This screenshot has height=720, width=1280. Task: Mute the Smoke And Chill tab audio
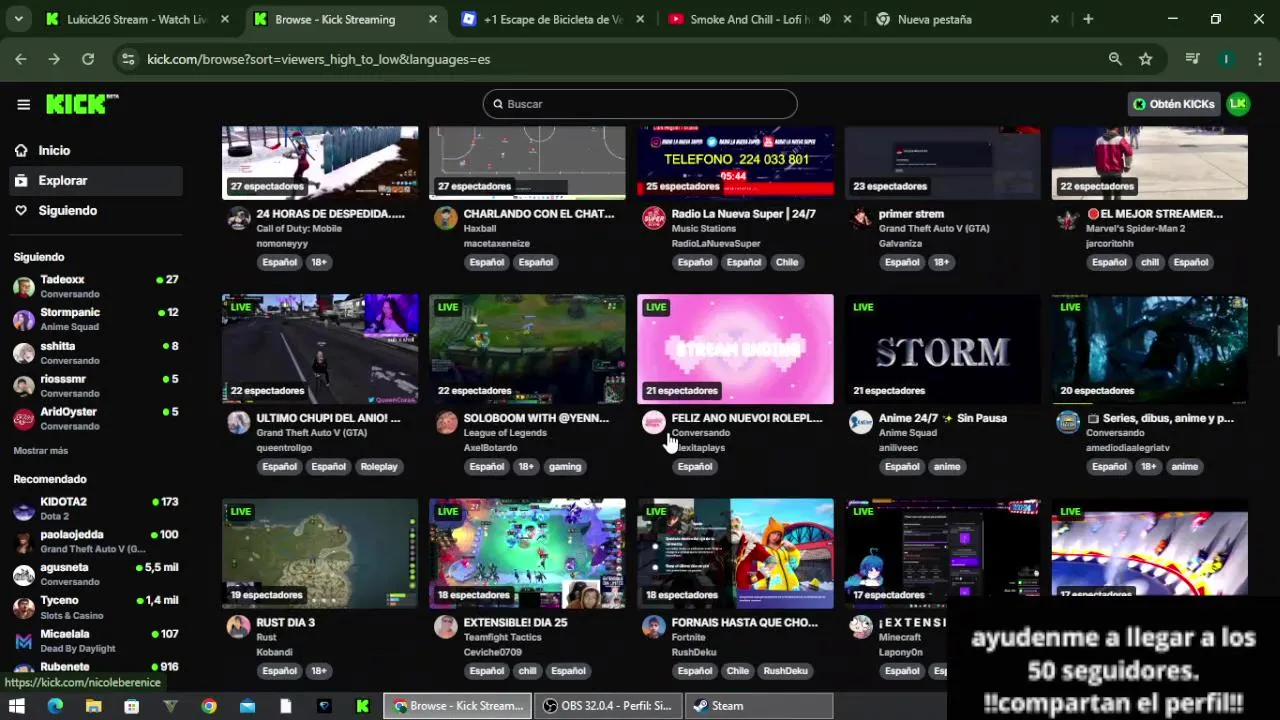click(x=825, y=19)
